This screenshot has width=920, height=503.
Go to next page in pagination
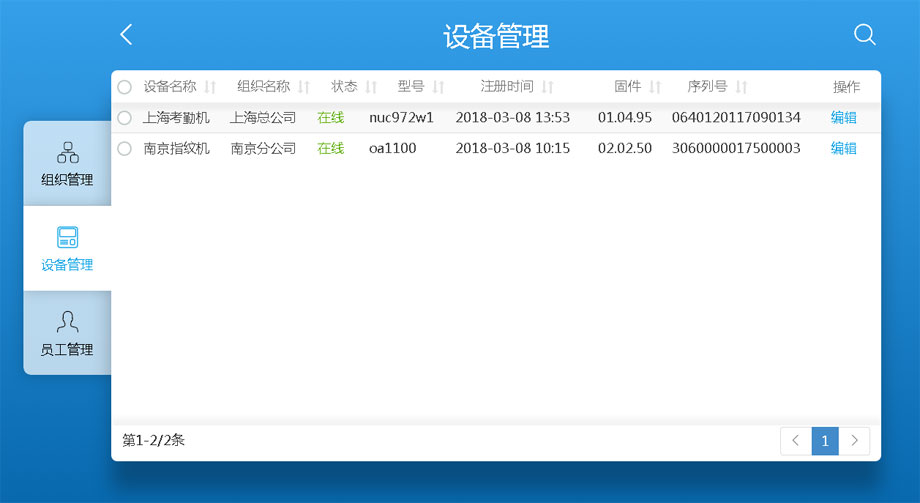[x=855, y=441]
